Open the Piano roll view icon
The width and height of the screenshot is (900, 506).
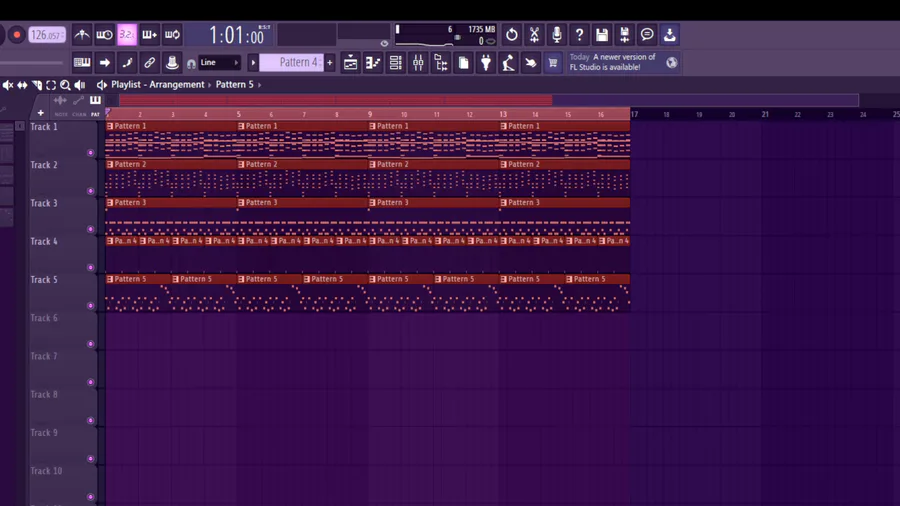[373, 63]
